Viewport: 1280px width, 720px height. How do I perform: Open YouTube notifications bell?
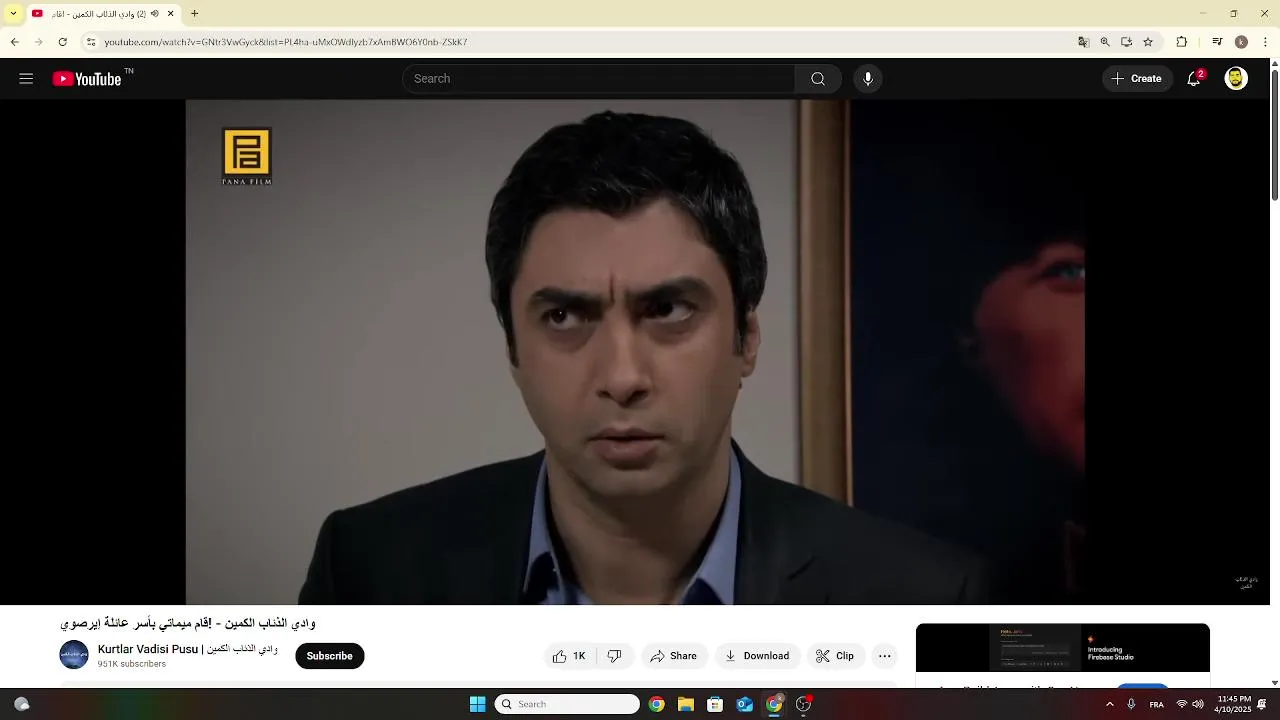coord(1194,79)
